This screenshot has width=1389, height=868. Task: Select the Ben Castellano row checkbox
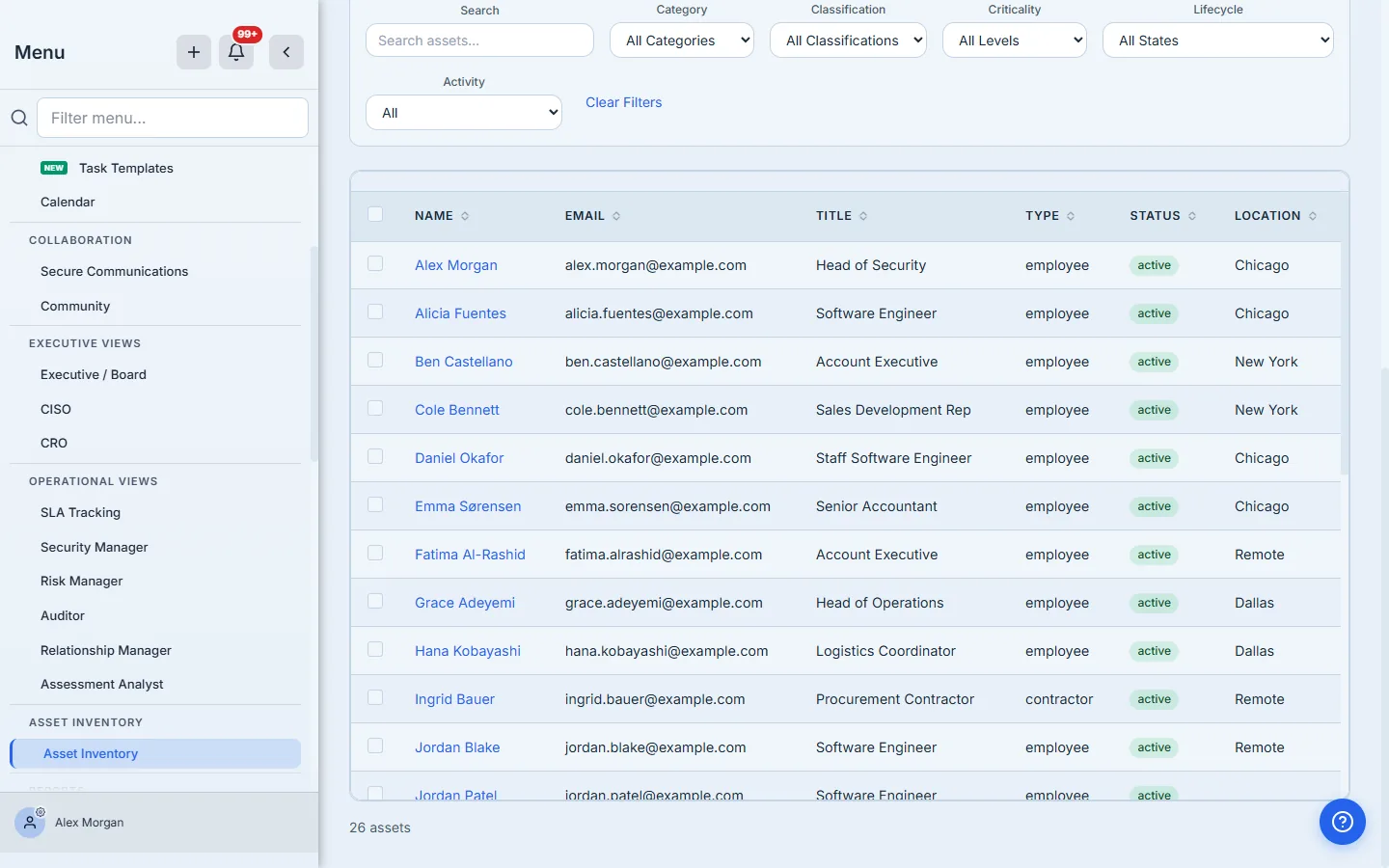375,360
